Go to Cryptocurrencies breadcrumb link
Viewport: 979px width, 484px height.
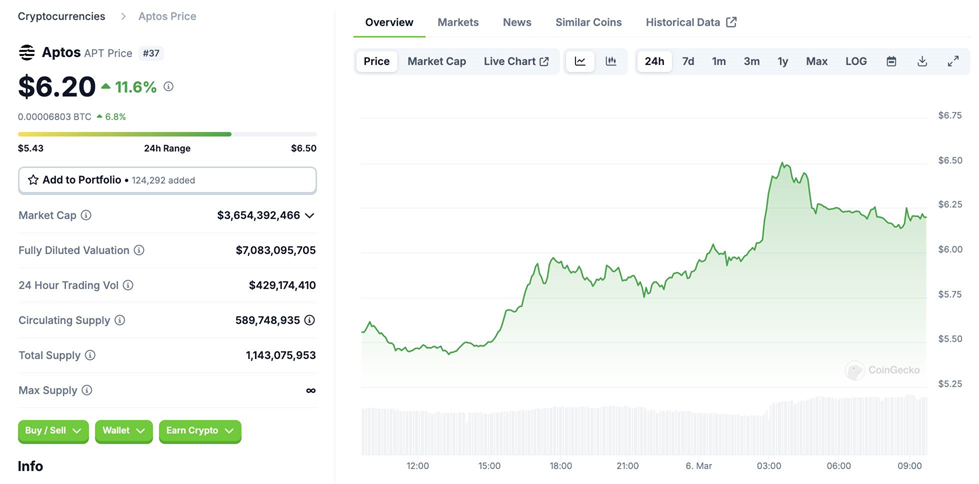tap(61, 16)
